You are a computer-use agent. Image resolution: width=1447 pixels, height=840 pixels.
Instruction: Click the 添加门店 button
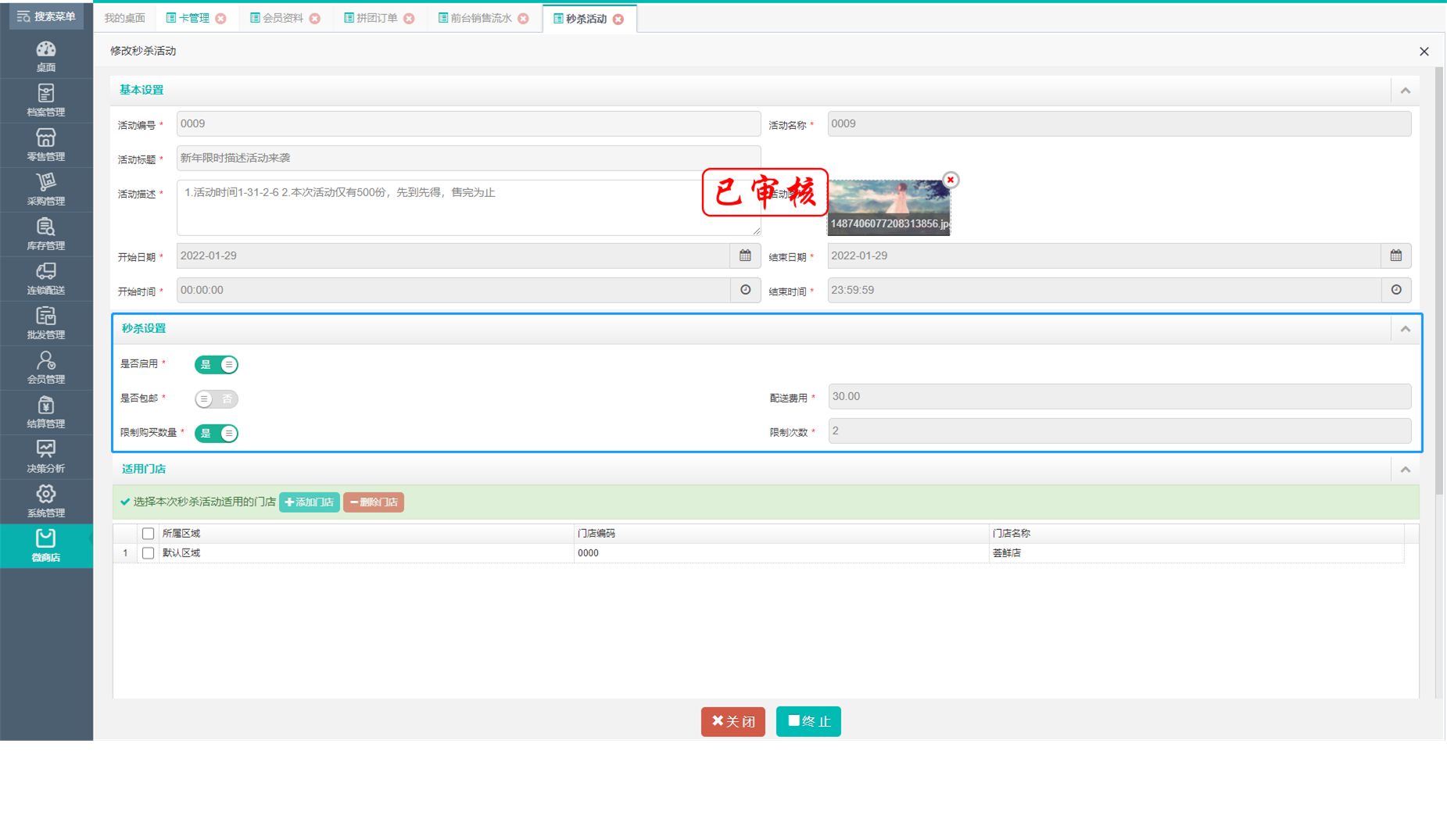pyautogui.click(x=310, y=502)
